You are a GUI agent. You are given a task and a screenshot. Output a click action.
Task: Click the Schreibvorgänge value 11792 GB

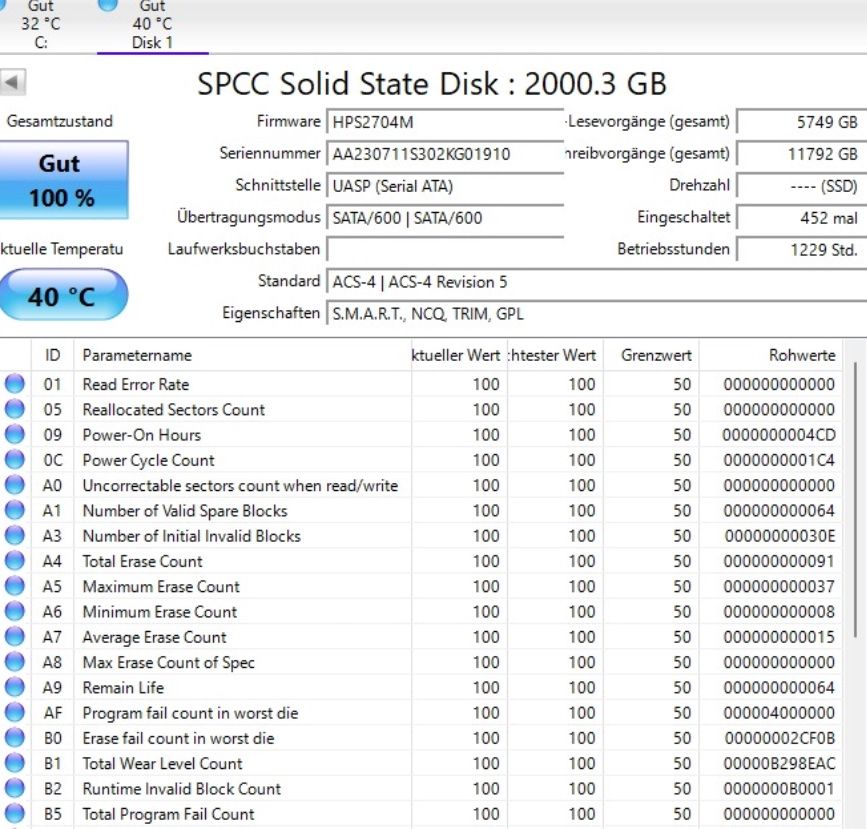801,154
